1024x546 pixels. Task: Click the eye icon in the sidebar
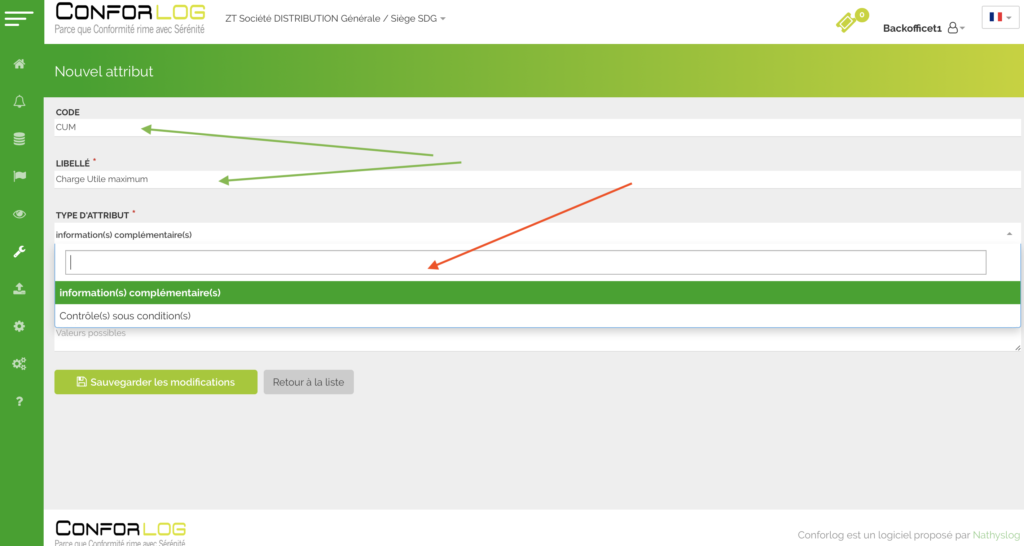coord(19,214)
